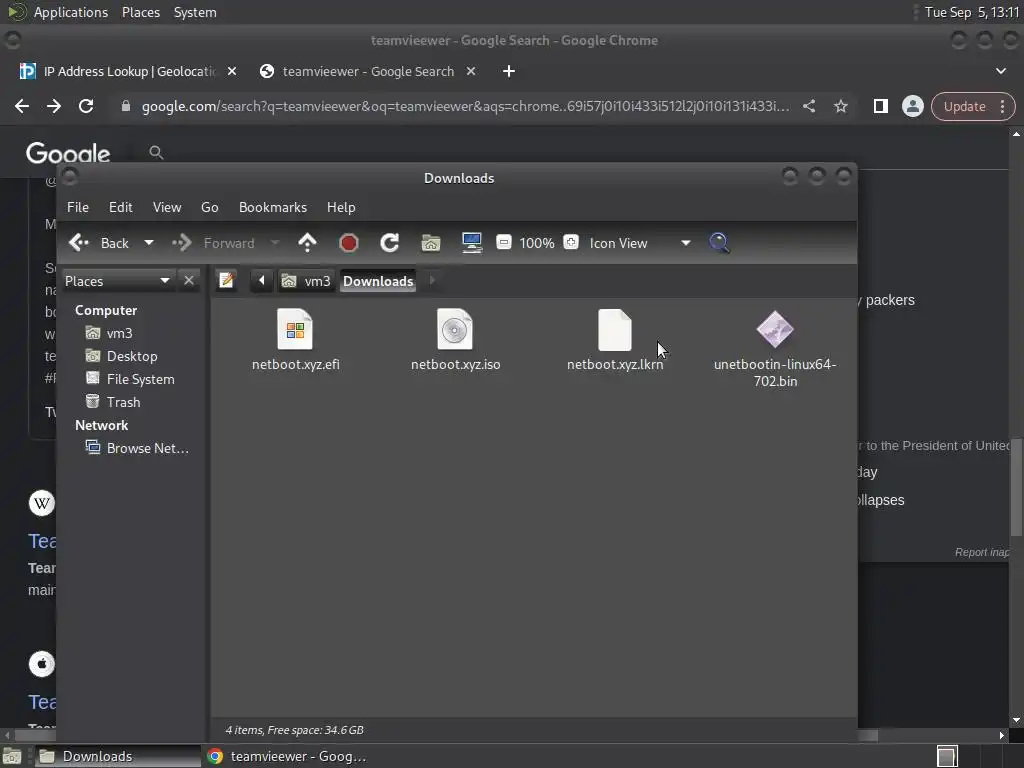Viewport: 1024px width, 768px height.
Task: Select the netboot.xyz.lkrn file icon
Action: [615, 330]
